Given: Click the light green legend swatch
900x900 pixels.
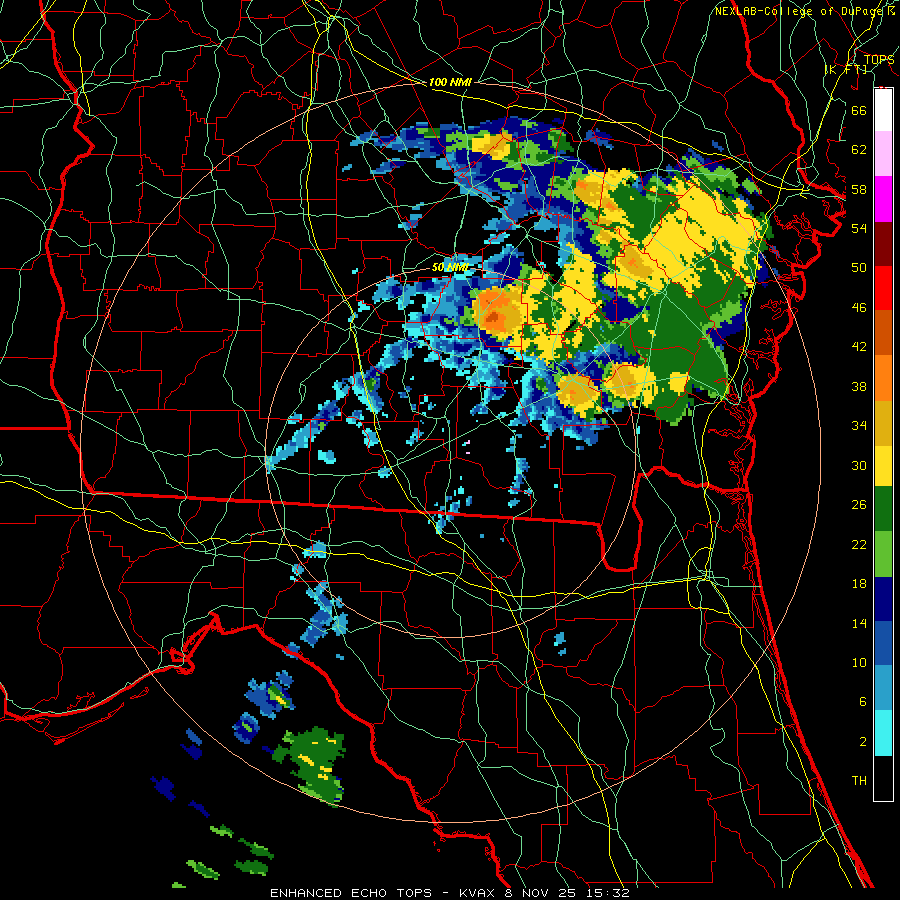Looking at the screenshot, I should tap(883, 554).
